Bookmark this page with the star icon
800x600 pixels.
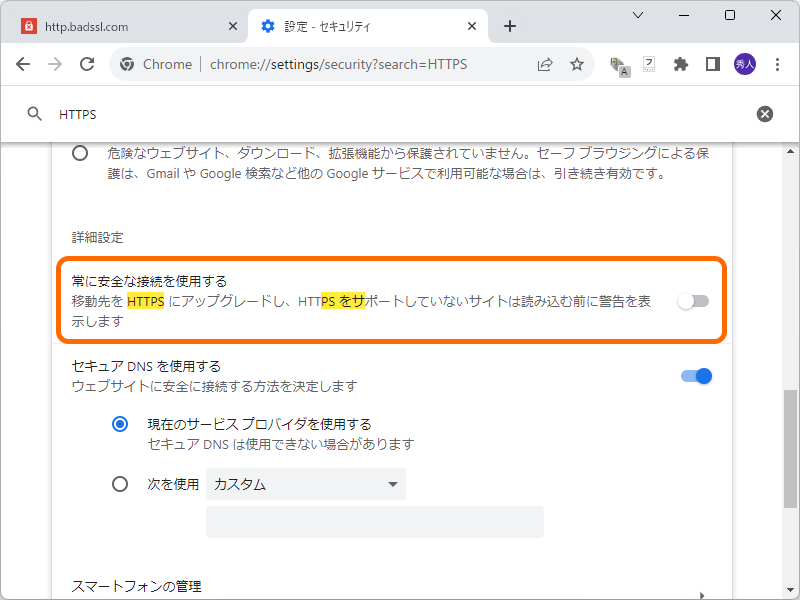click(x=577, y=63)
